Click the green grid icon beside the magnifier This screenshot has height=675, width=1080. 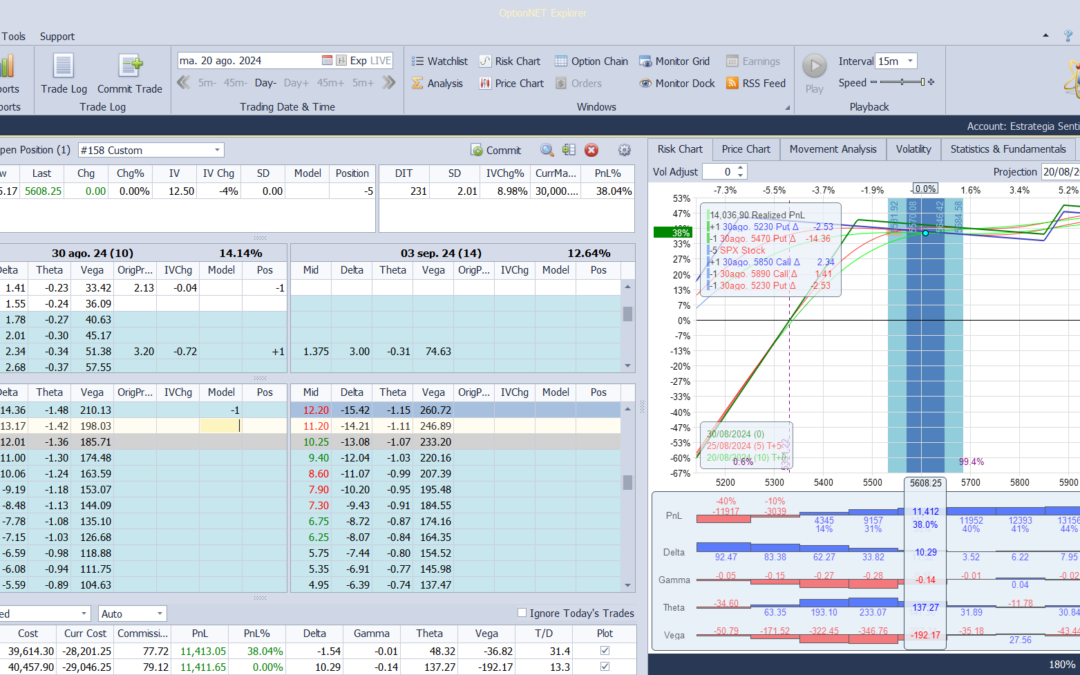pyautogui.click(x=568, y=150)
